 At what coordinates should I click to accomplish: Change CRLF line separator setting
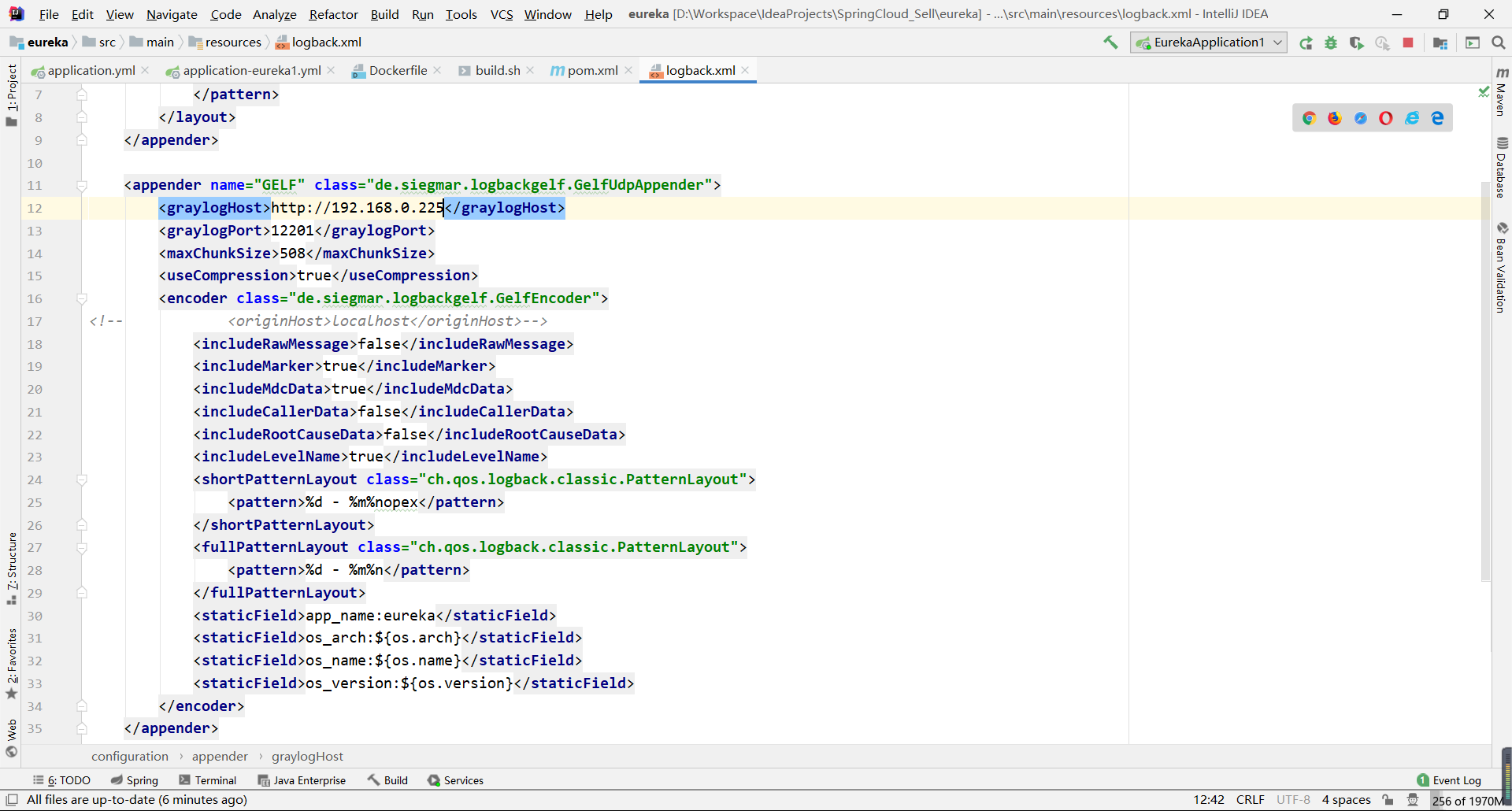[x=1250, y=800]
